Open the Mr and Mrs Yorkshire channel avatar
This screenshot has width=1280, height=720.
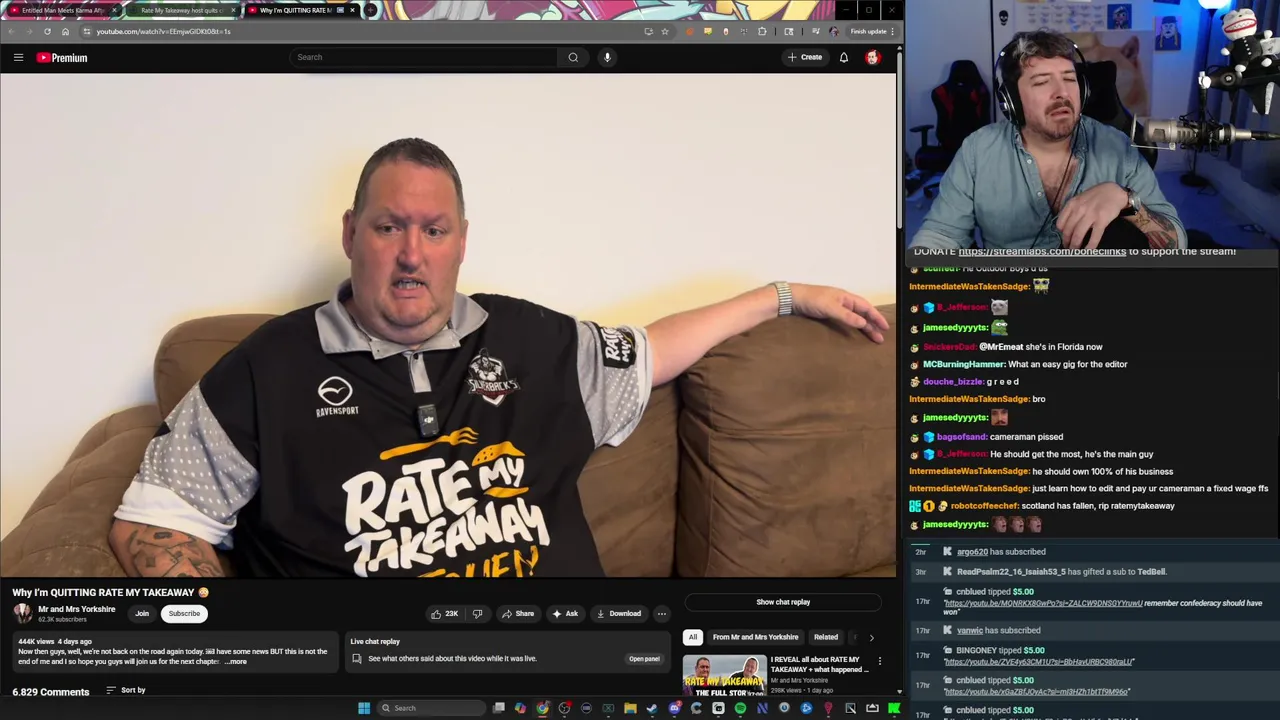(22, 613)
